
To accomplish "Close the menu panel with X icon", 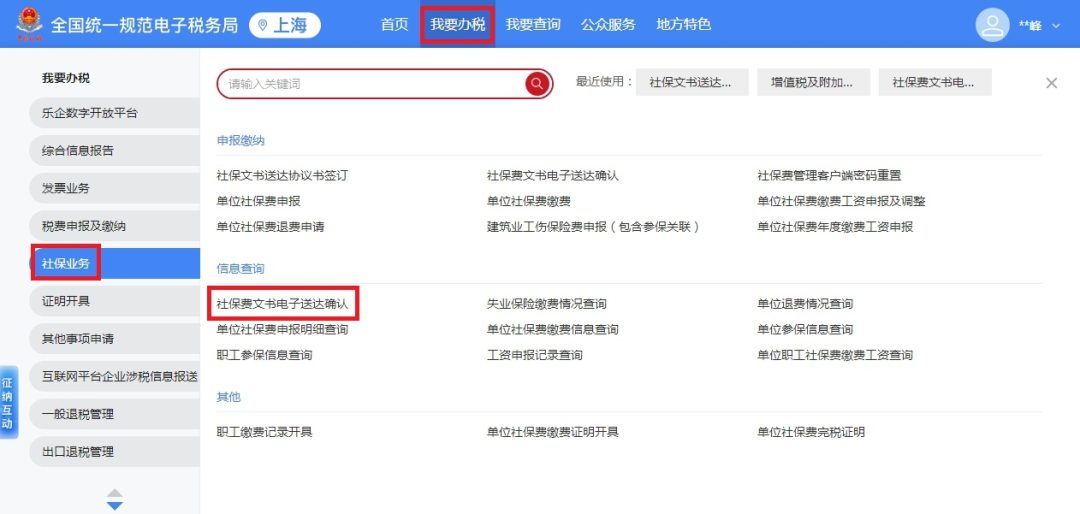I will [1051, 83].
